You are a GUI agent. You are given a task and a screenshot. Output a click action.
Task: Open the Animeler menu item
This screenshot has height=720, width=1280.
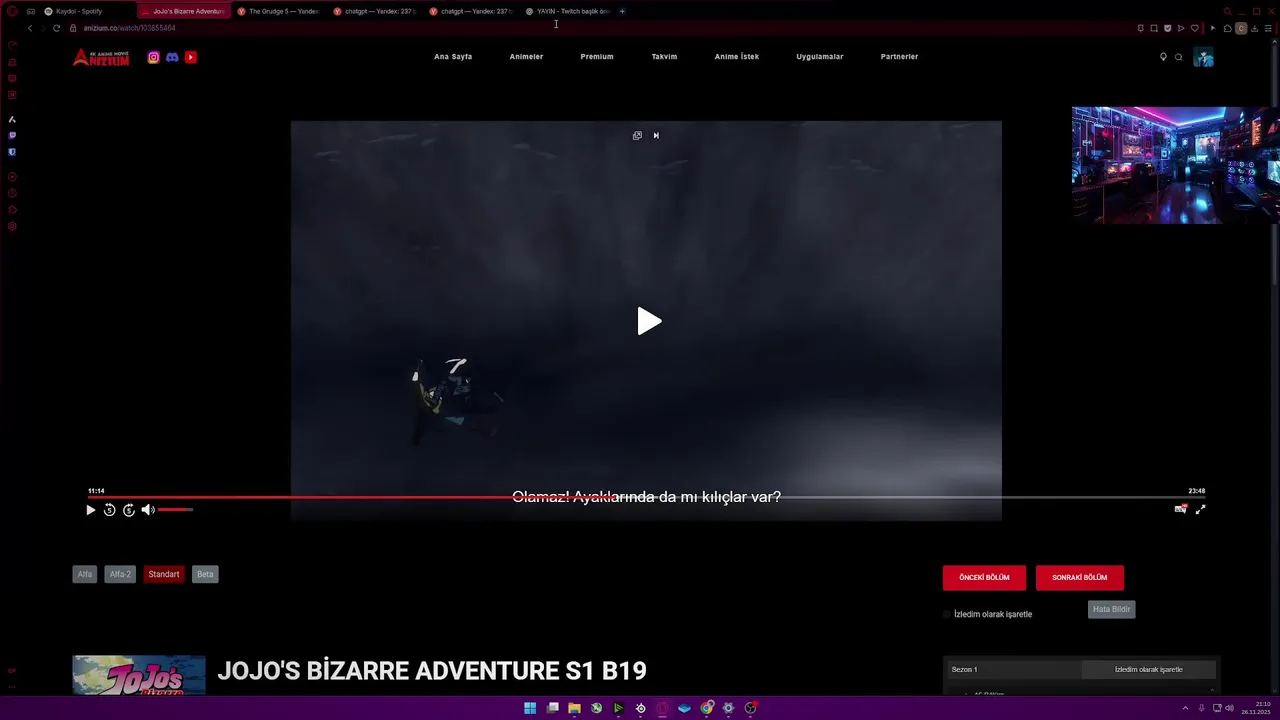click(x=526, y=57)
